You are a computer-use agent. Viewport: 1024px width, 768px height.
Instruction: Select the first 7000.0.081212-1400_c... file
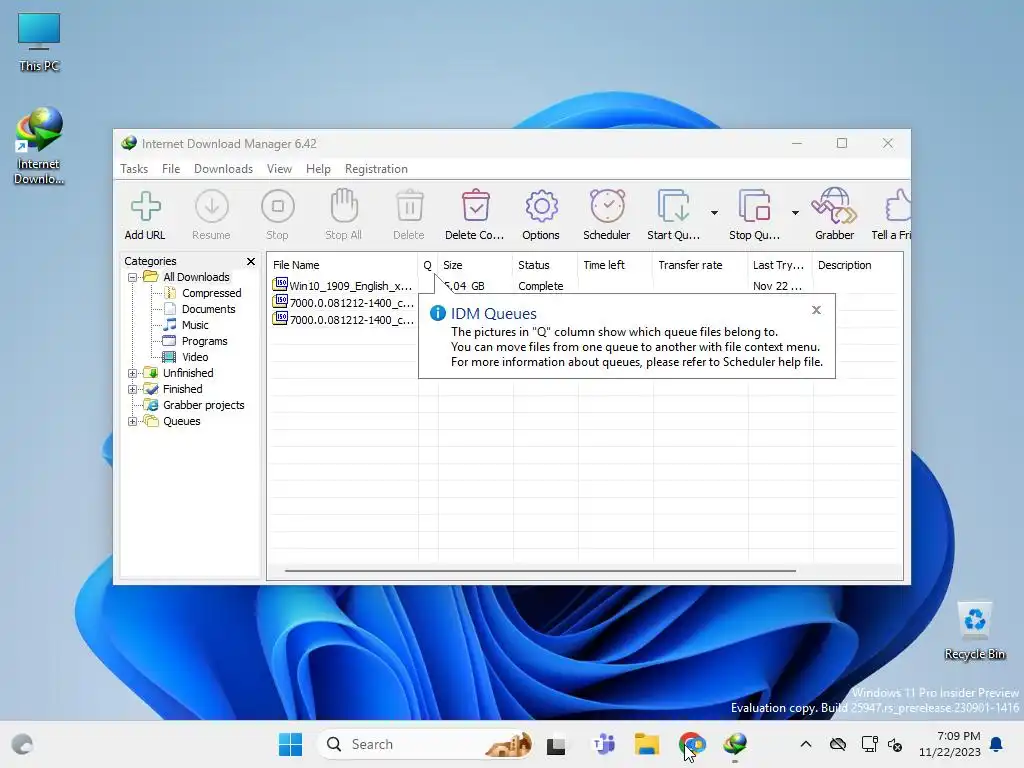[343, 303]
